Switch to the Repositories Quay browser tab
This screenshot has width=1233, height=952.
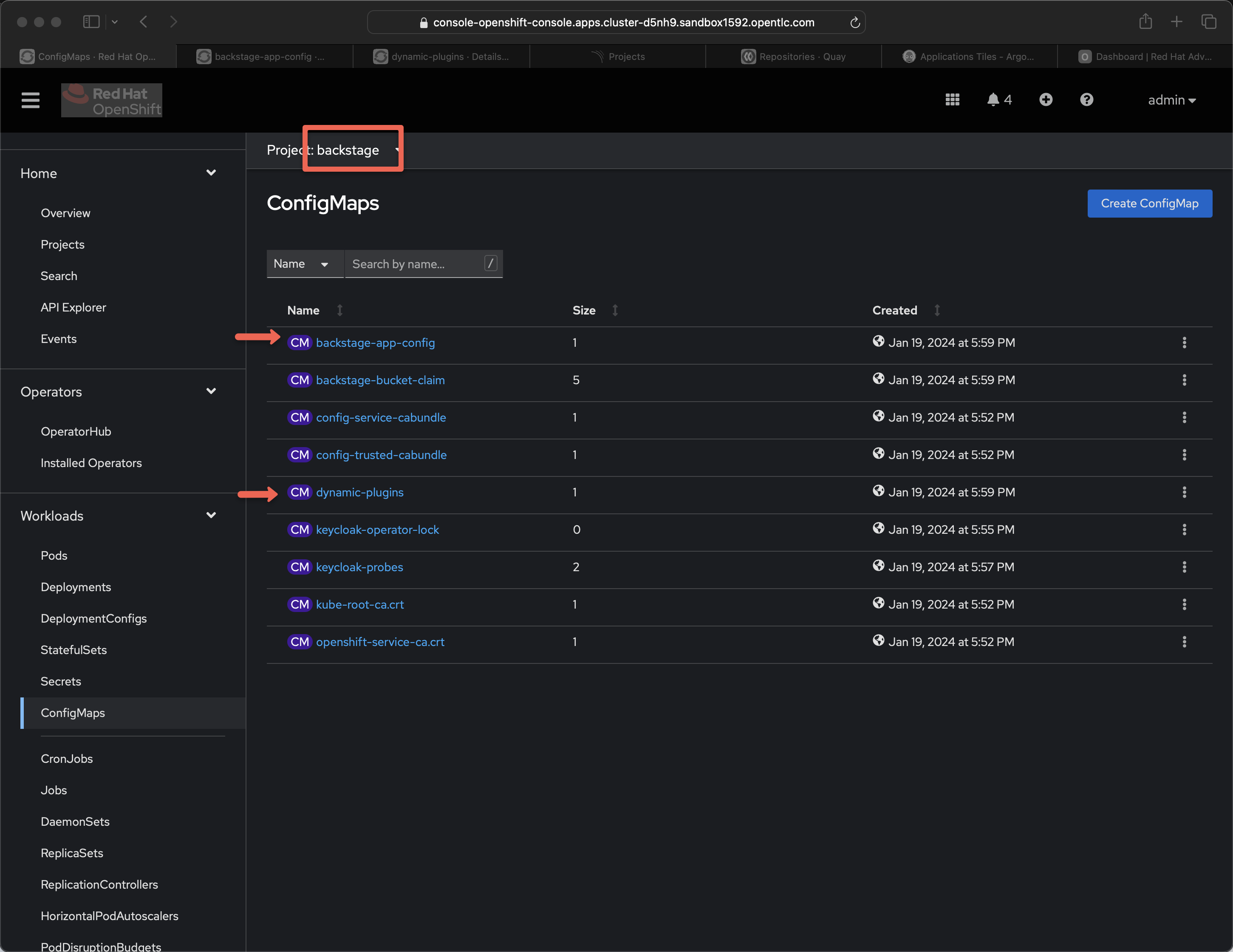(x=793, y=57)
